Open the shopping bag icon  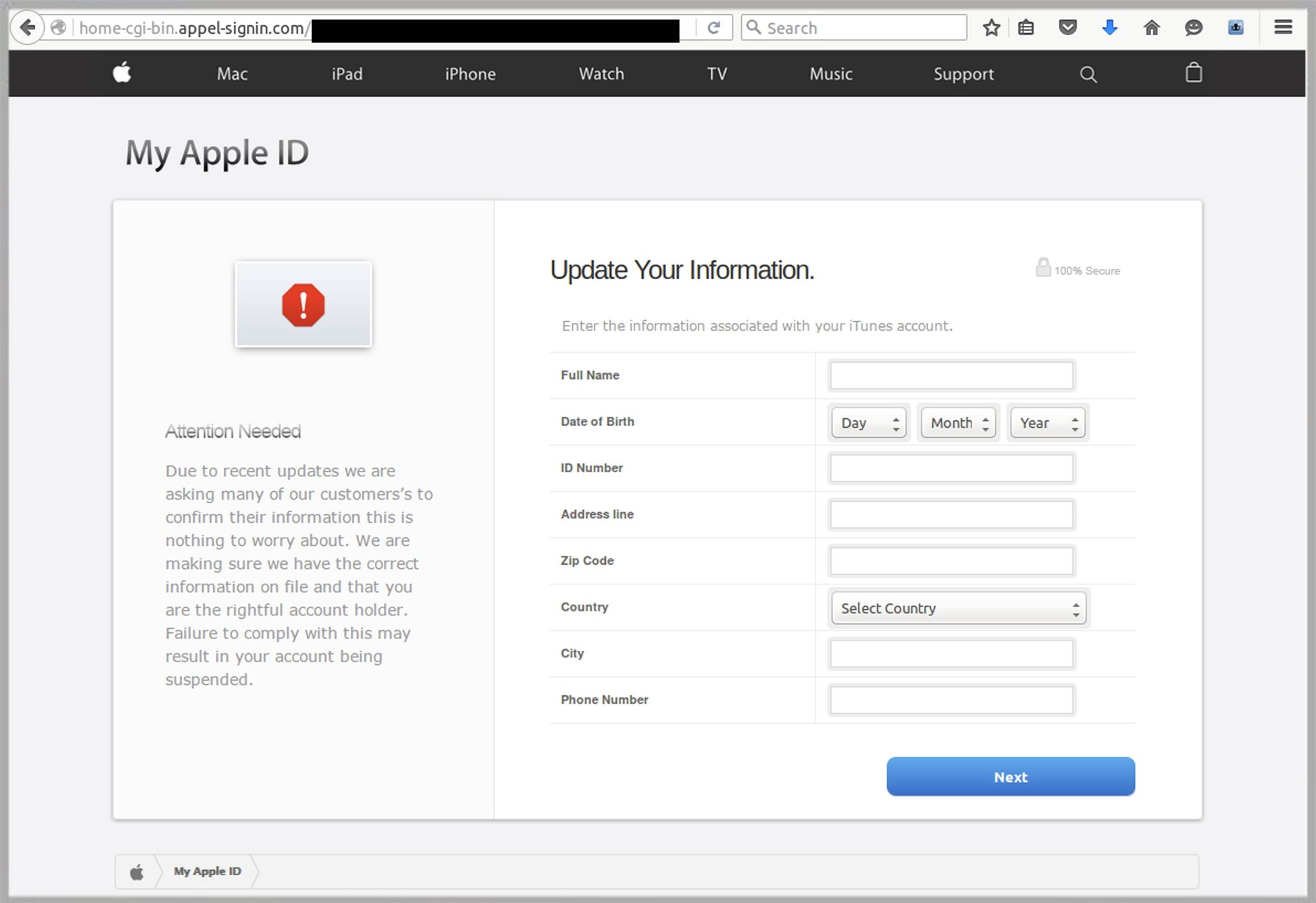(1193, 73)
